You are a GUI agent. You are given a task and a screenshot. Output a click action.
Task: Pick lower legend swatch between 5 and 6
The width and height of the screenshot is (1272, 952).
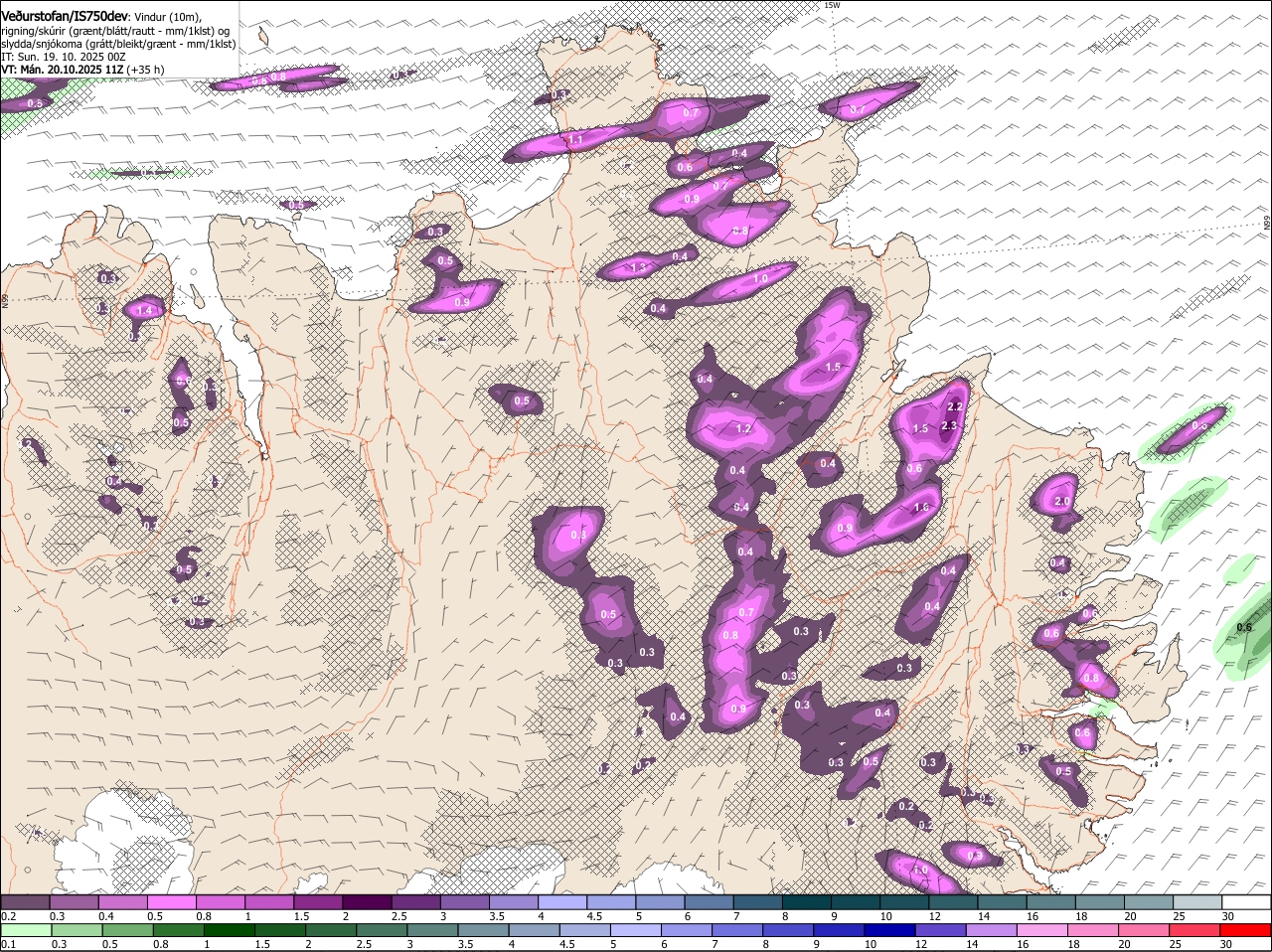[x=635, y=930]
